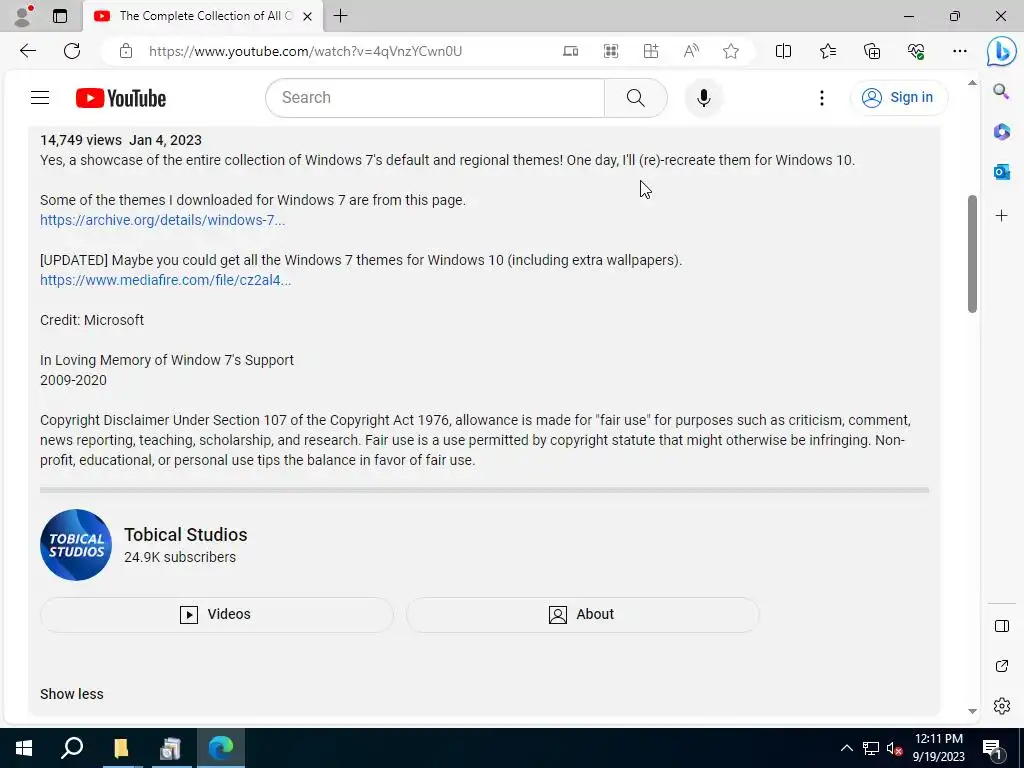
Task: Open the archive.org details link
Action: point(163,220)
